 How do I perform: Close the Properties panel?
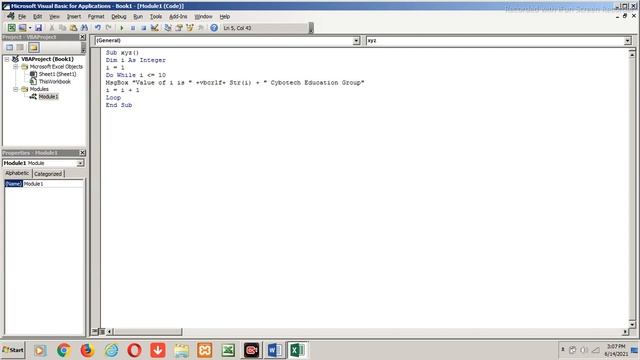coord(82,153)
